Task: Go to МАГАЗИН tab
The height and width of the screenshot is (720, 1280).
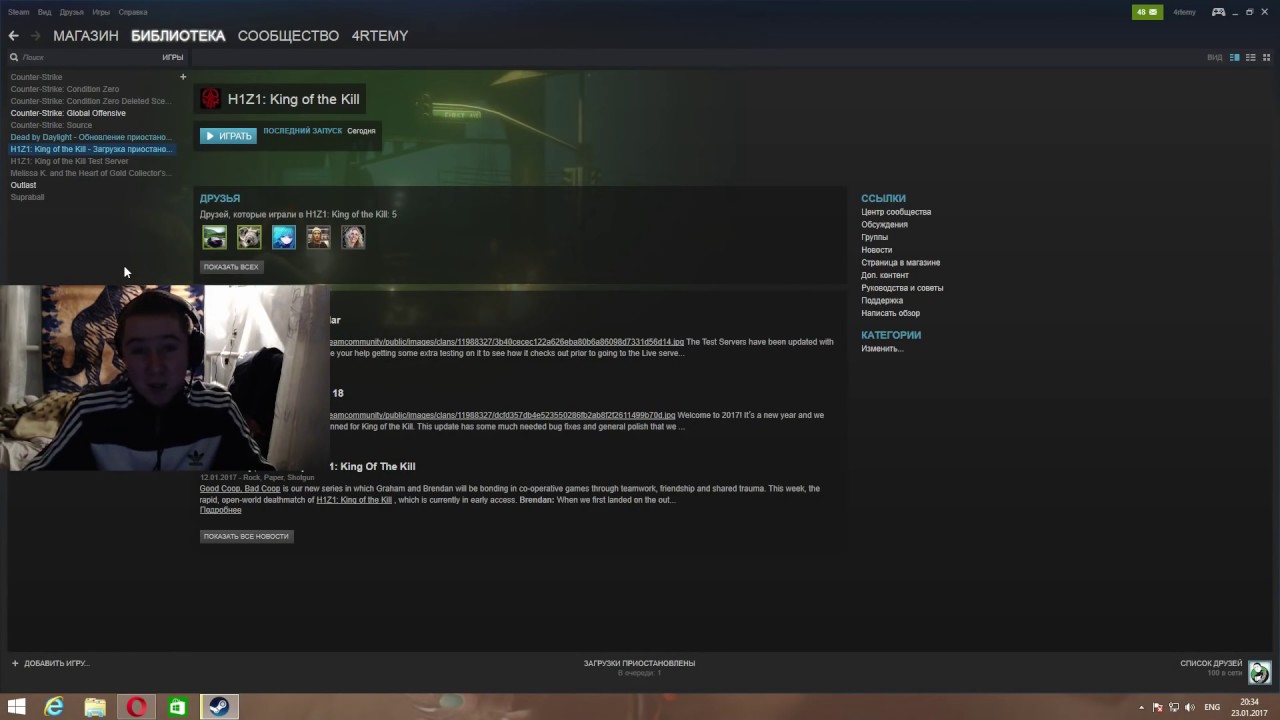Action: click(x=86, y=36)
